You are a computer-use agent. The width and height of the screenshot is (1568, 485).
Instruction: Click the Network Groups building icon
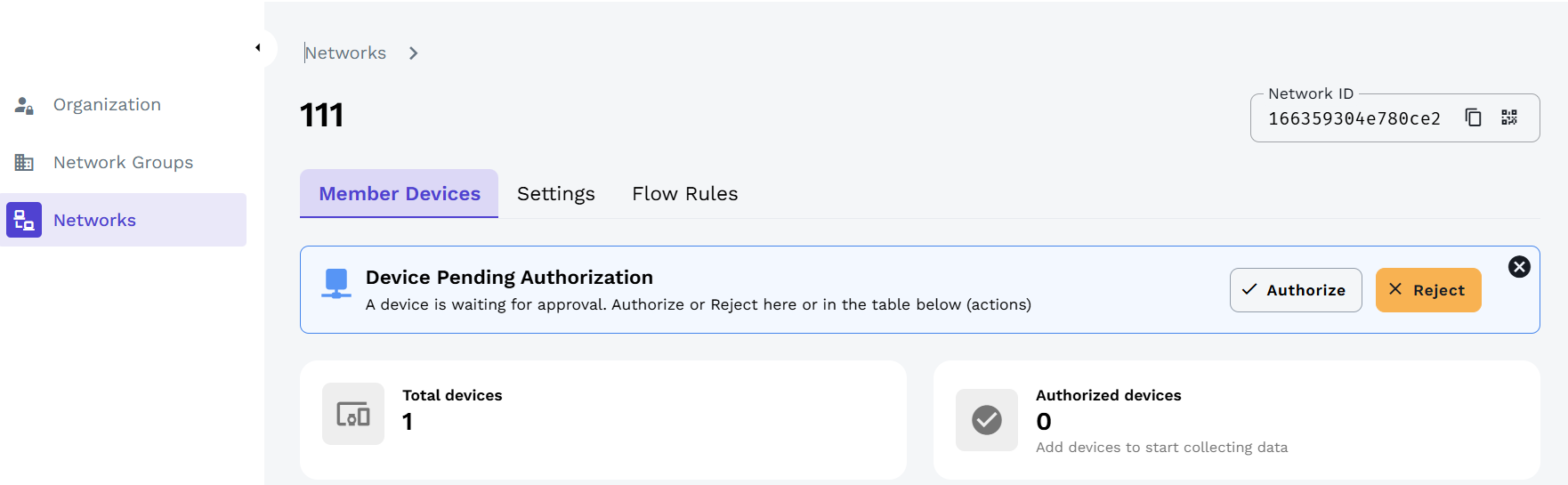tap(24, 163)
